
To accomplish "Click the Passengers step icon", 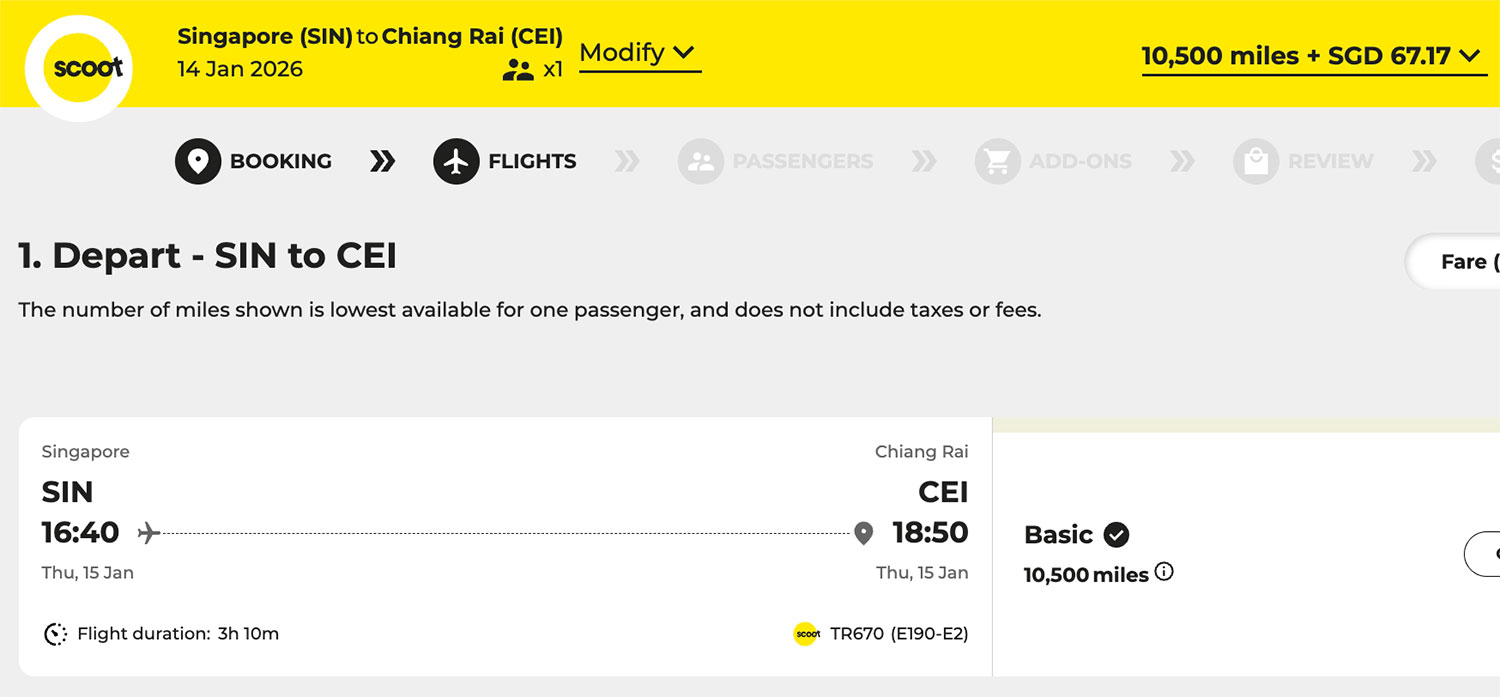I will pos(700,161).
